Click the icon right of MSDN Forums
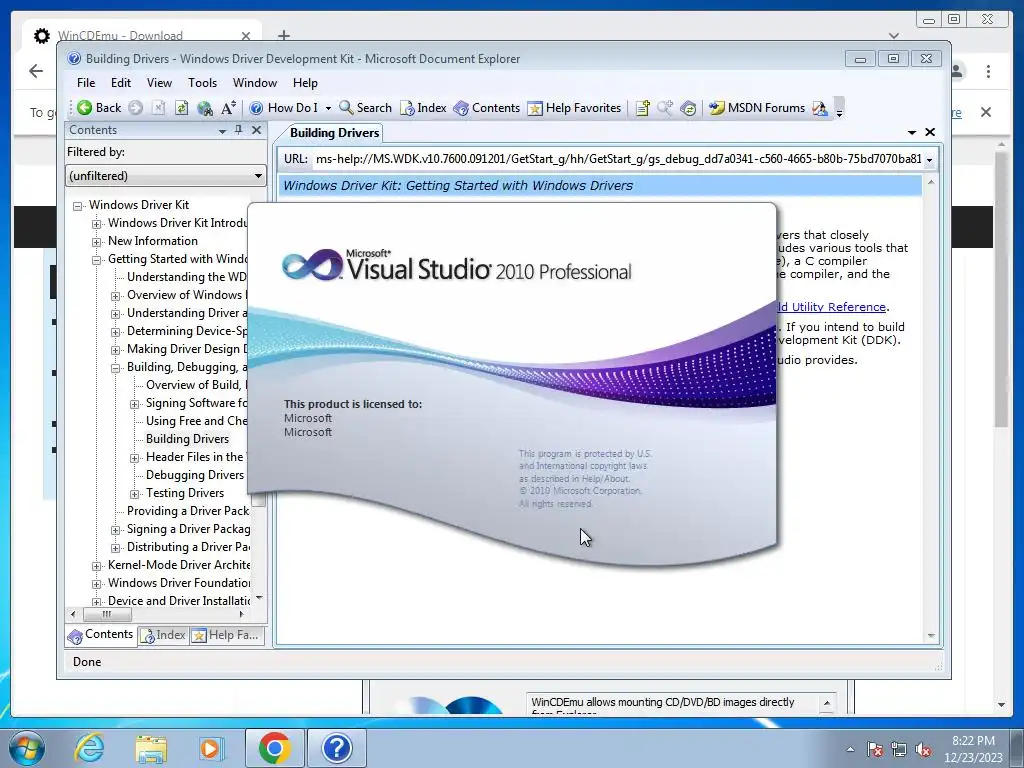This screenshot has width=1024, height=768. (820, 108)
